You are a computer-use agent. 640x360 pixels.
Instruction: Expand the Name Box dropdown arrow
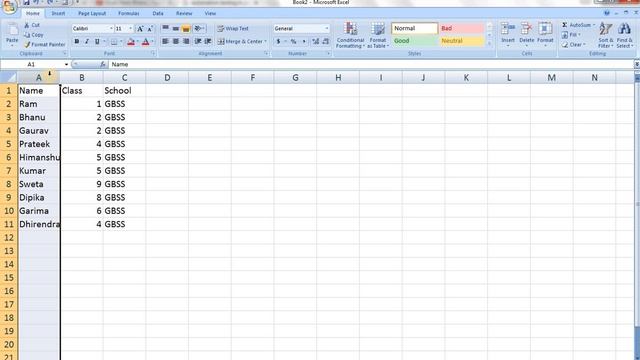pos(66,64)
